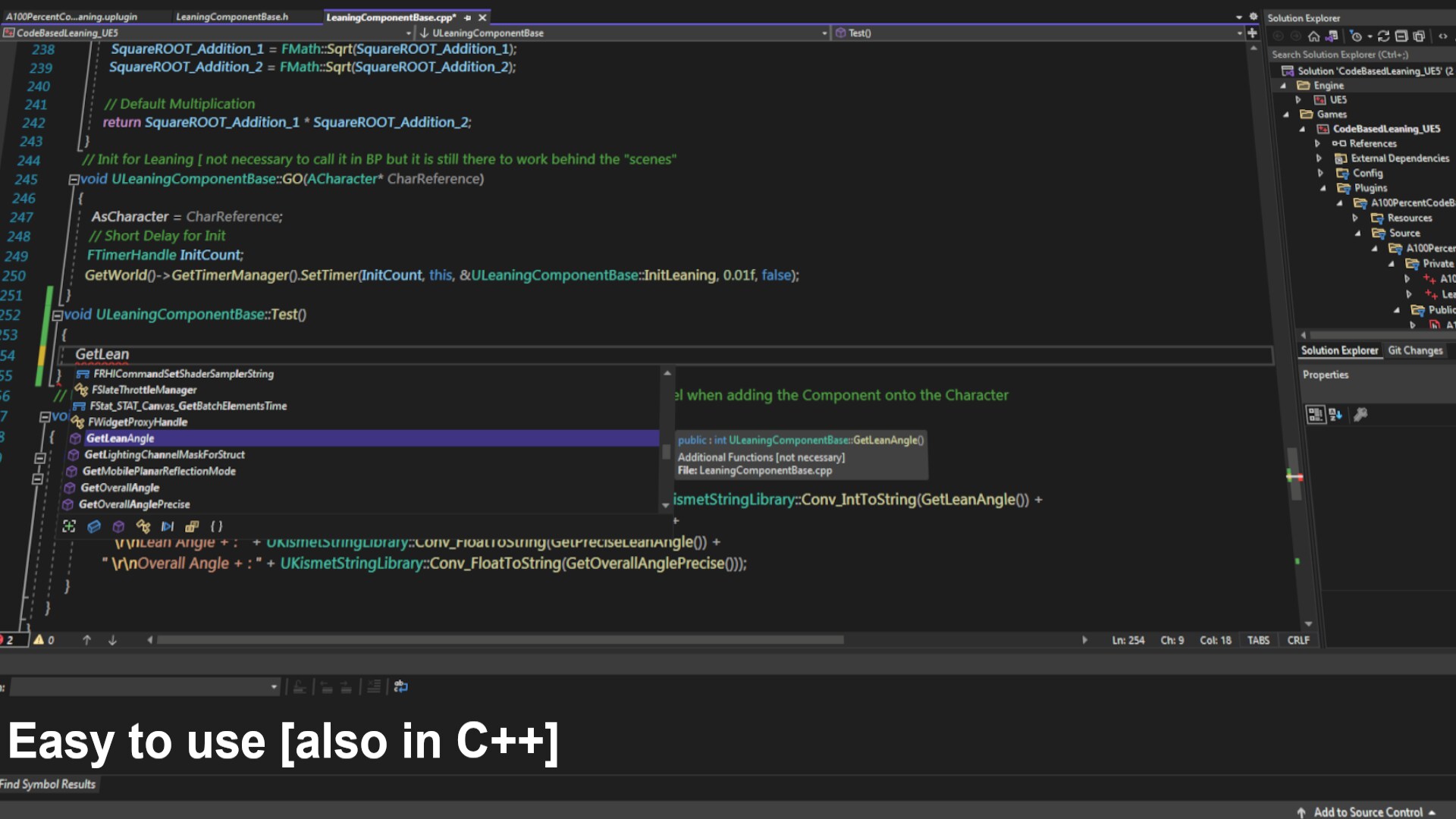Open the Git Changes tab

(x=1417, y=350)
